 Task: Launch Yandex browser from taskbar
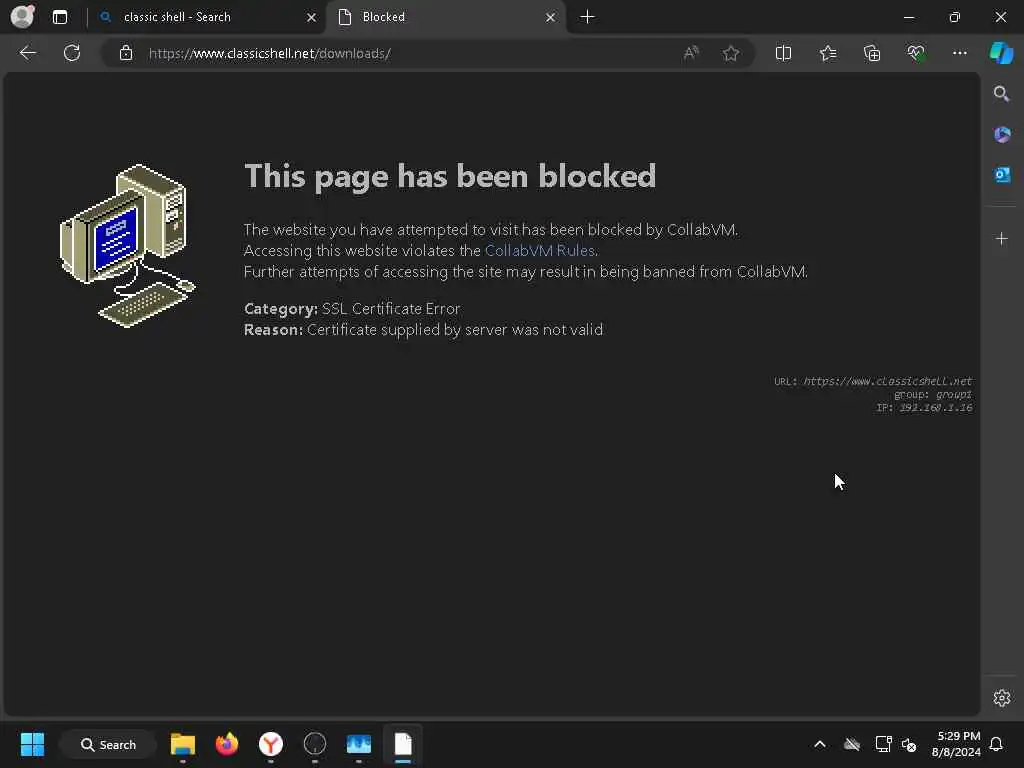click(270, 744)
